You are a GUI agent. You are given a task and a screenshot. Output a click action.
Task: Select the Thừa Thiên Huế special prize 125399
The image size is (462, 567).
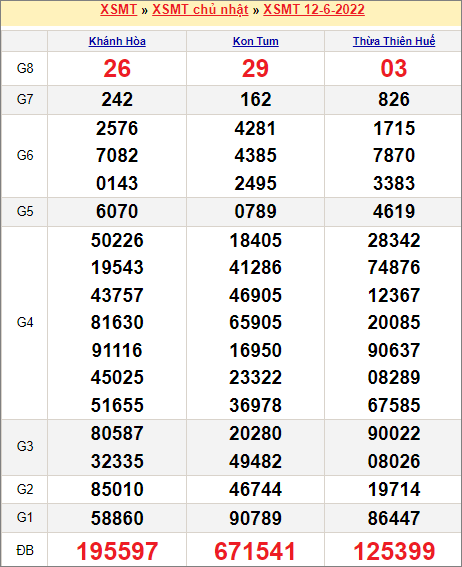coord(394,551)
